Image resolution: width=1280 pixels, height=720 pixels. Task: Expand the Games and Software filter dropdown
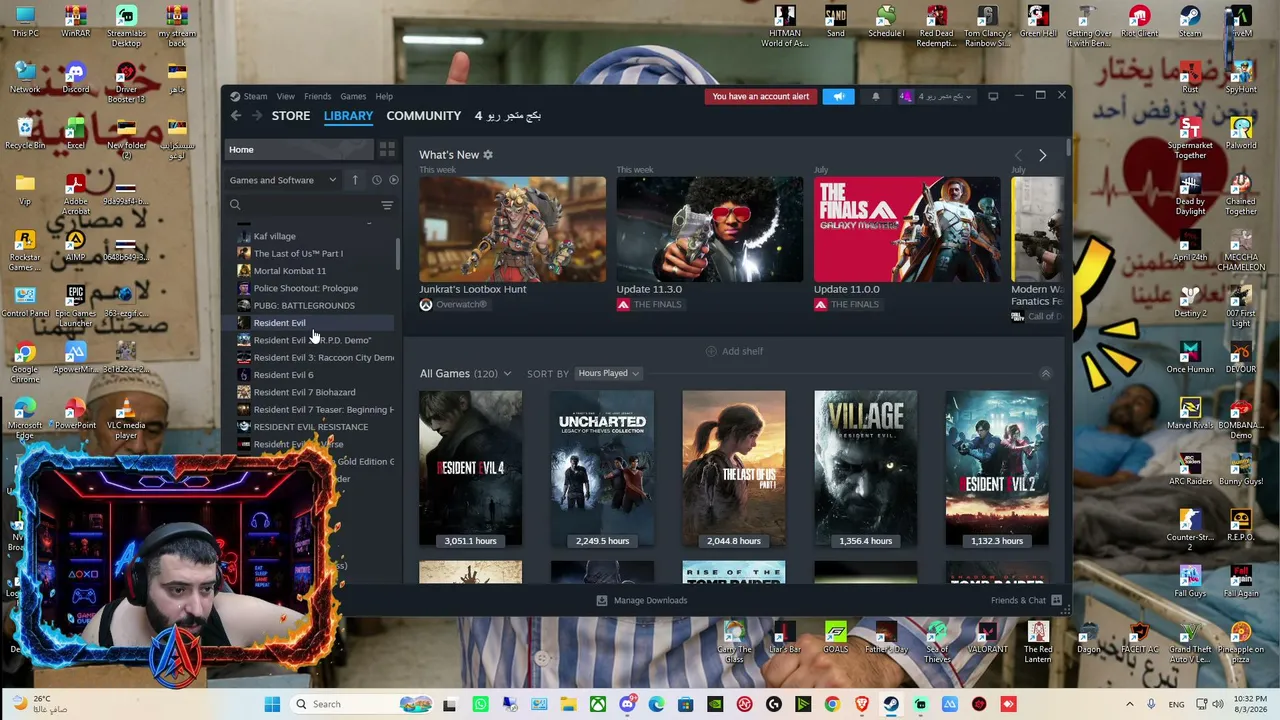[x=284, y=180]
